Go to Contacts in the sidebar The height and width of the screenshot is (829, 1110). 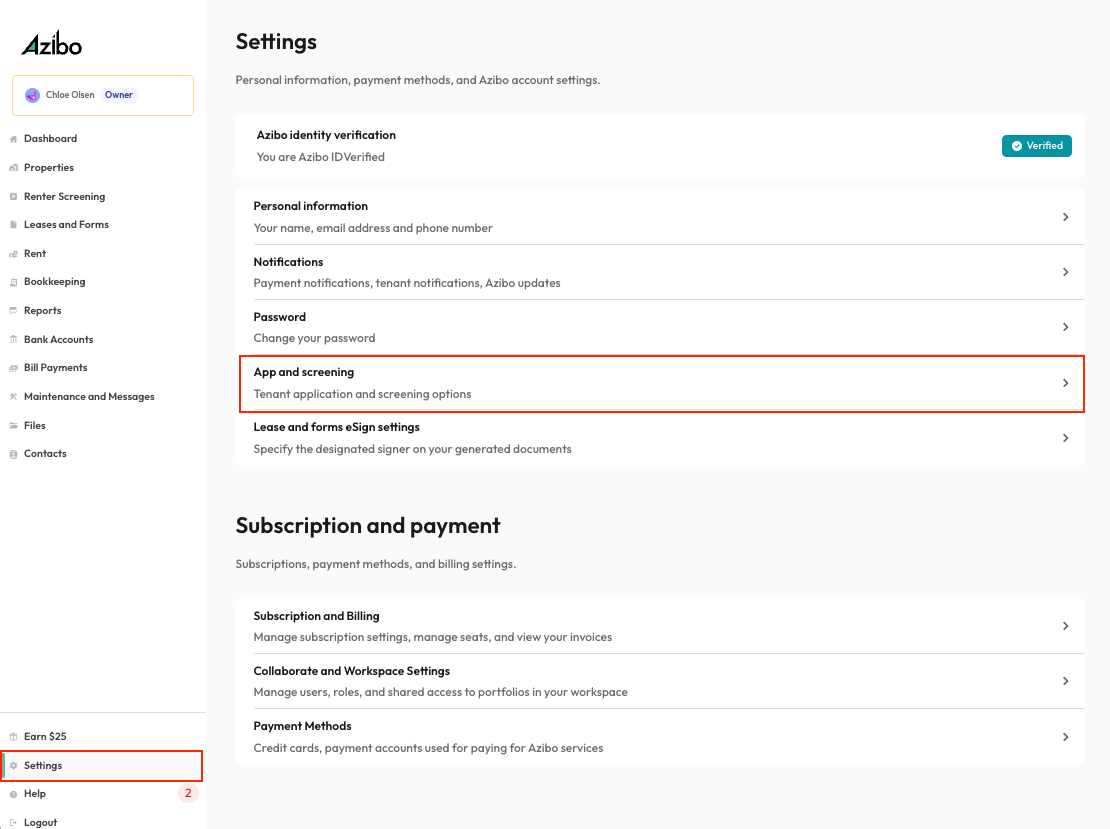click(x=45, y=454)
